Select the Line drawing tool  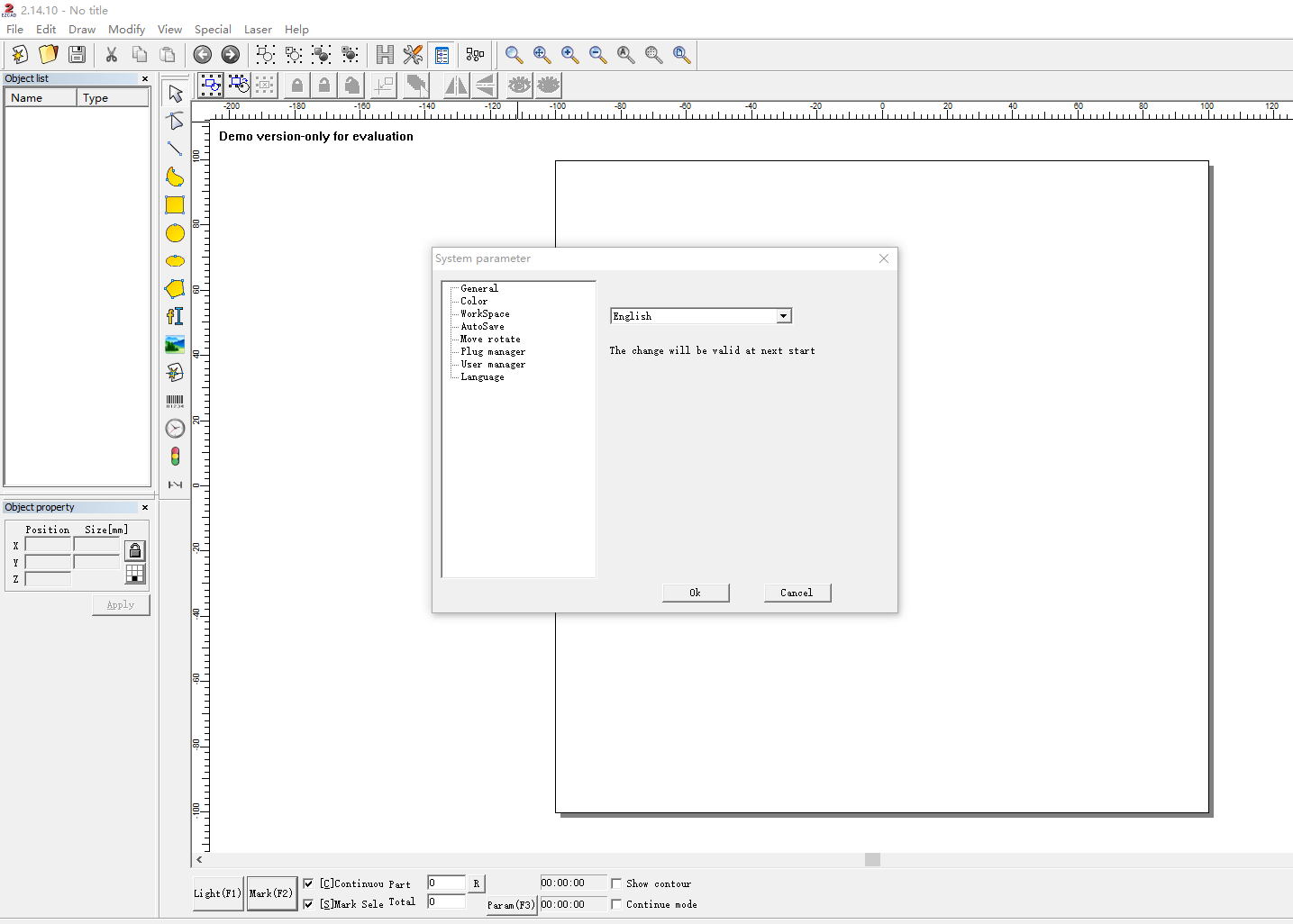[x=174, y=149]
